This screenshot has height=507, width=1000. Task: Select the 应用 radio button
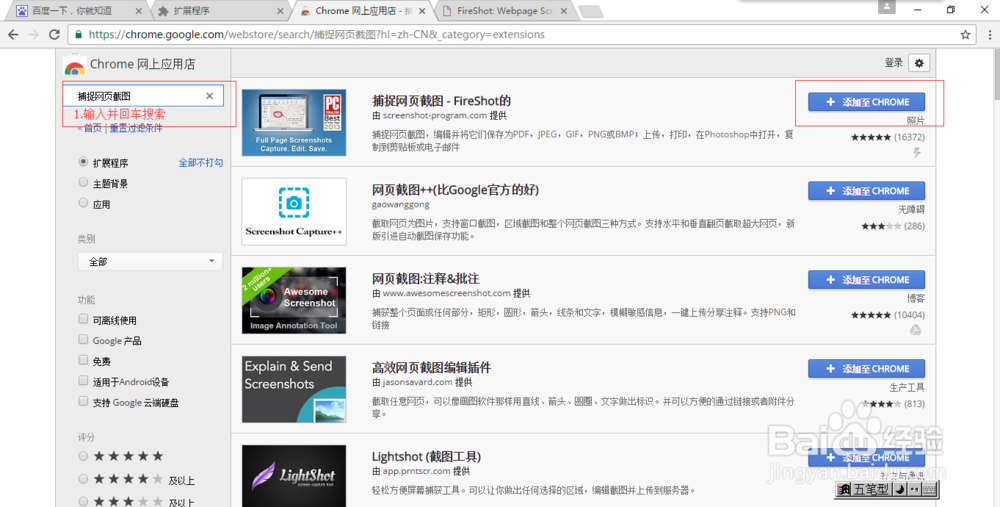tap(83, 203)
